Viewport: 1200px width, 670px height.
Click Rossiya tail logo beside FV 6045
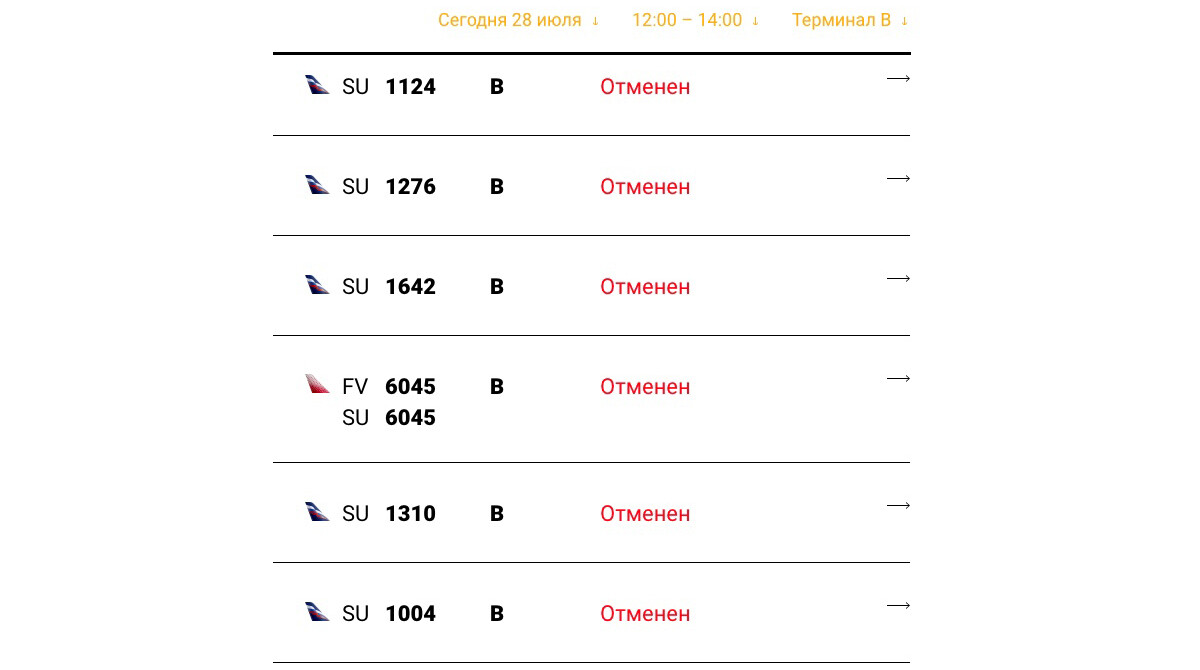317,384
